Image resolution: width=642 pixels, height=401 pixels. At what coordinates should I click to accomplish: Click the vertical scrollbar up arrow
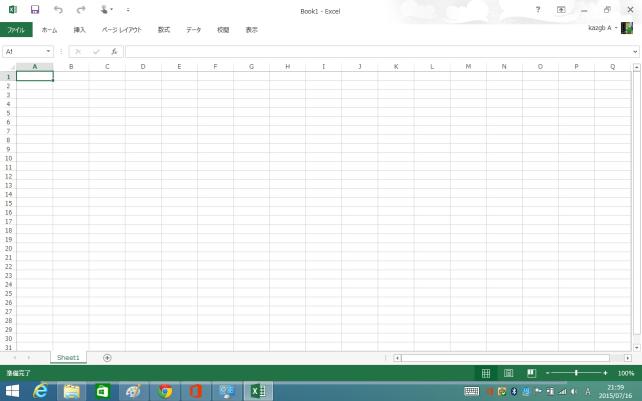point(637,67)
